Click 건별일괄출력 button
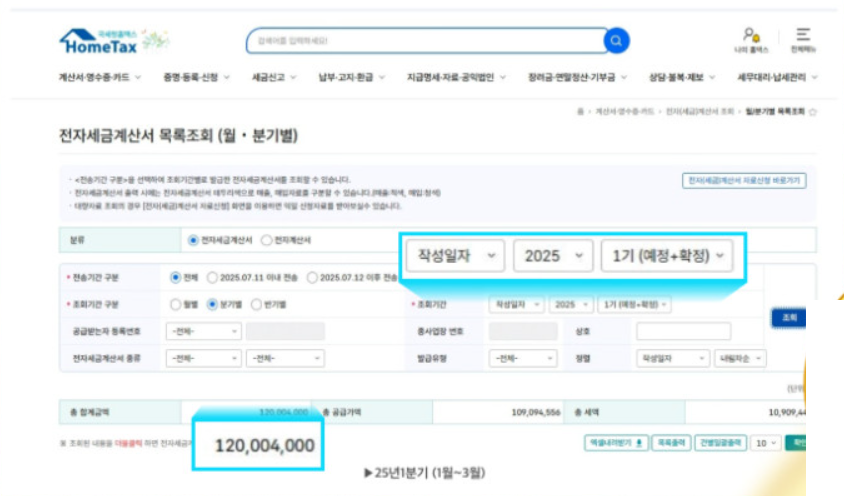 coord(720,443)
